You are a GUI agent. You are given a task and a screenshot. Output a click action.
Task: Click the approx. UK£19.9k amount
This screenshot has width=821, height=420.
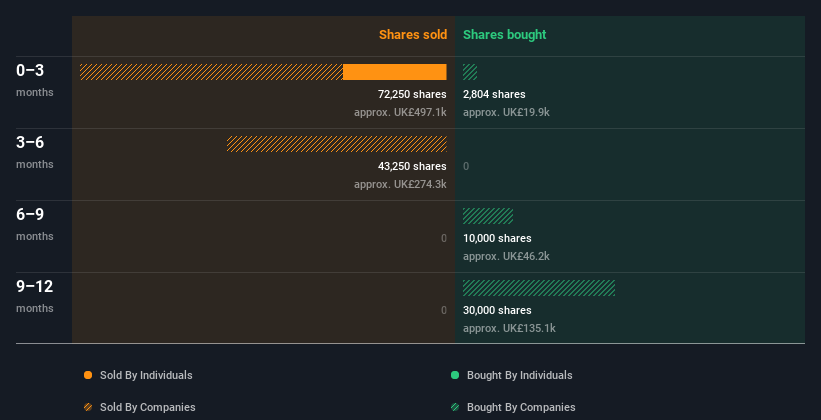(x=506, y=112)
